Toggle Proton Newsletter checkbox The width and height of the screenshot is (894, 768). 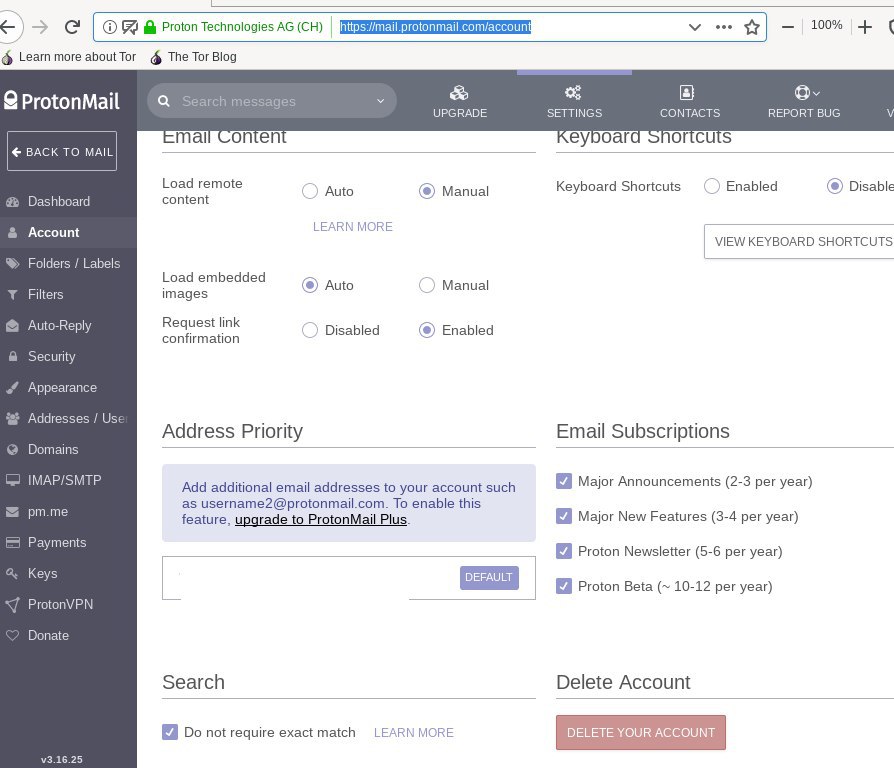tap(564, 551)
